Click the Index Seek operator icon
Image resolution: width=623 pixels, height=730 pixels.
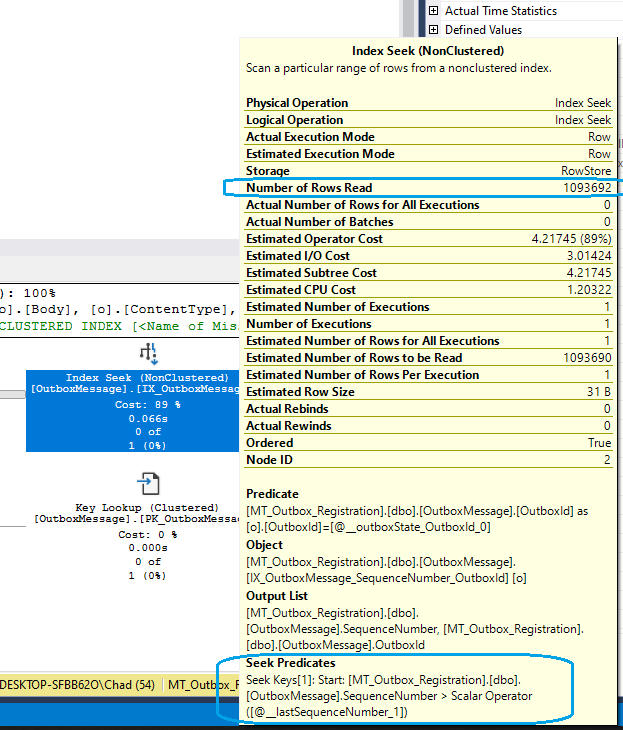coord(149,354)
